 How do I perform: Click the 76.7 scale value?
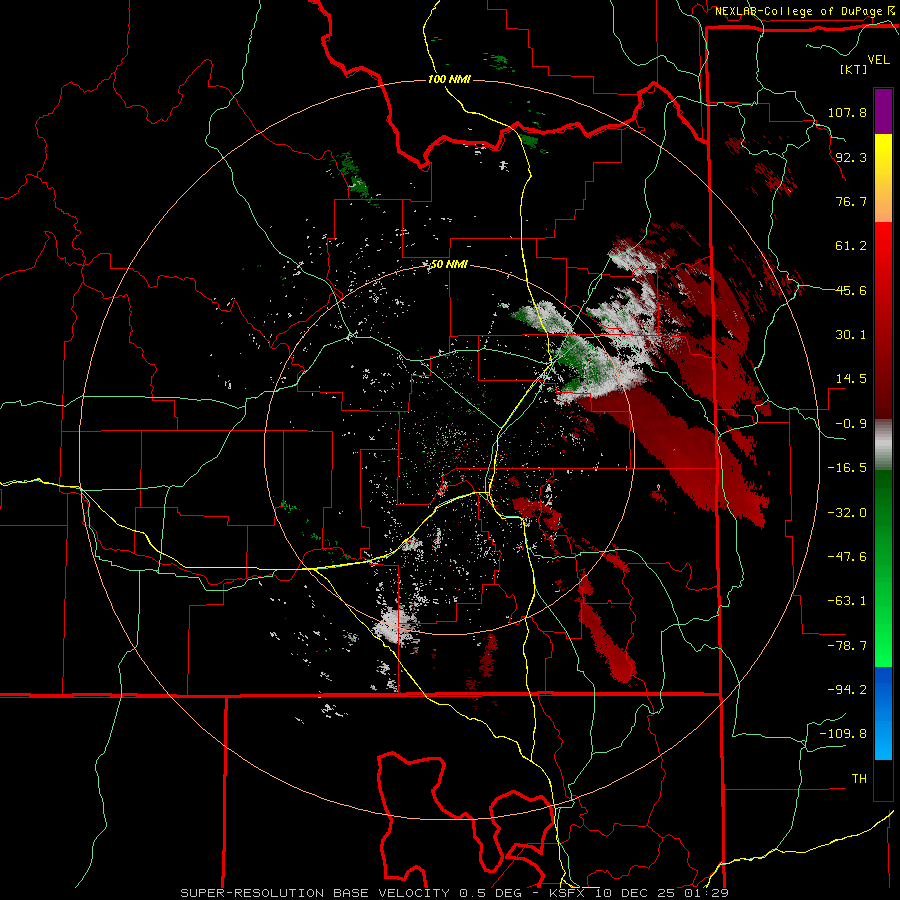[x=851, y=201]
